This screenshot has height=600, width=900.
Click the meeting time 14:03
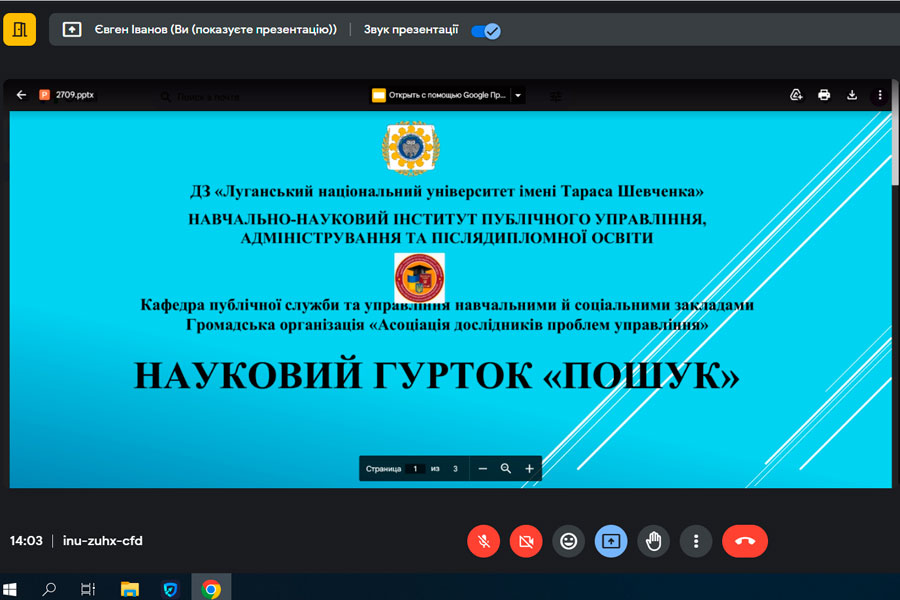(26, 541)
